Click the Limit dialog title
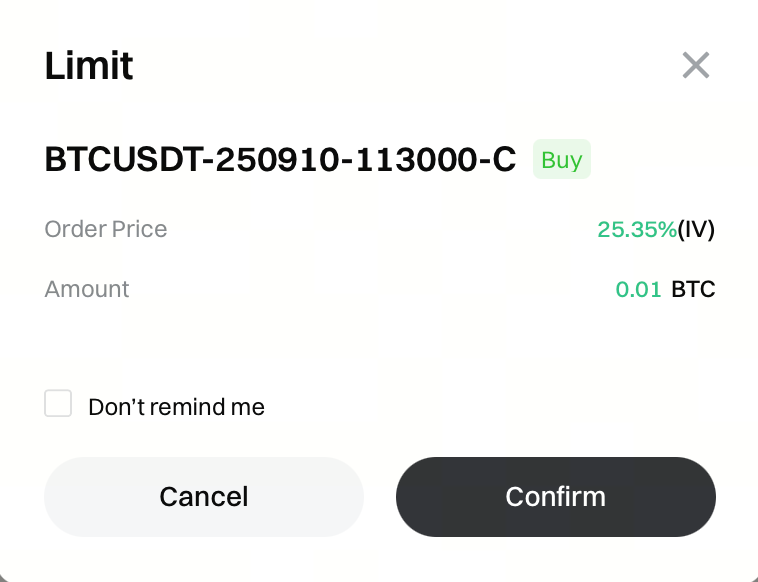 point(89,66)
